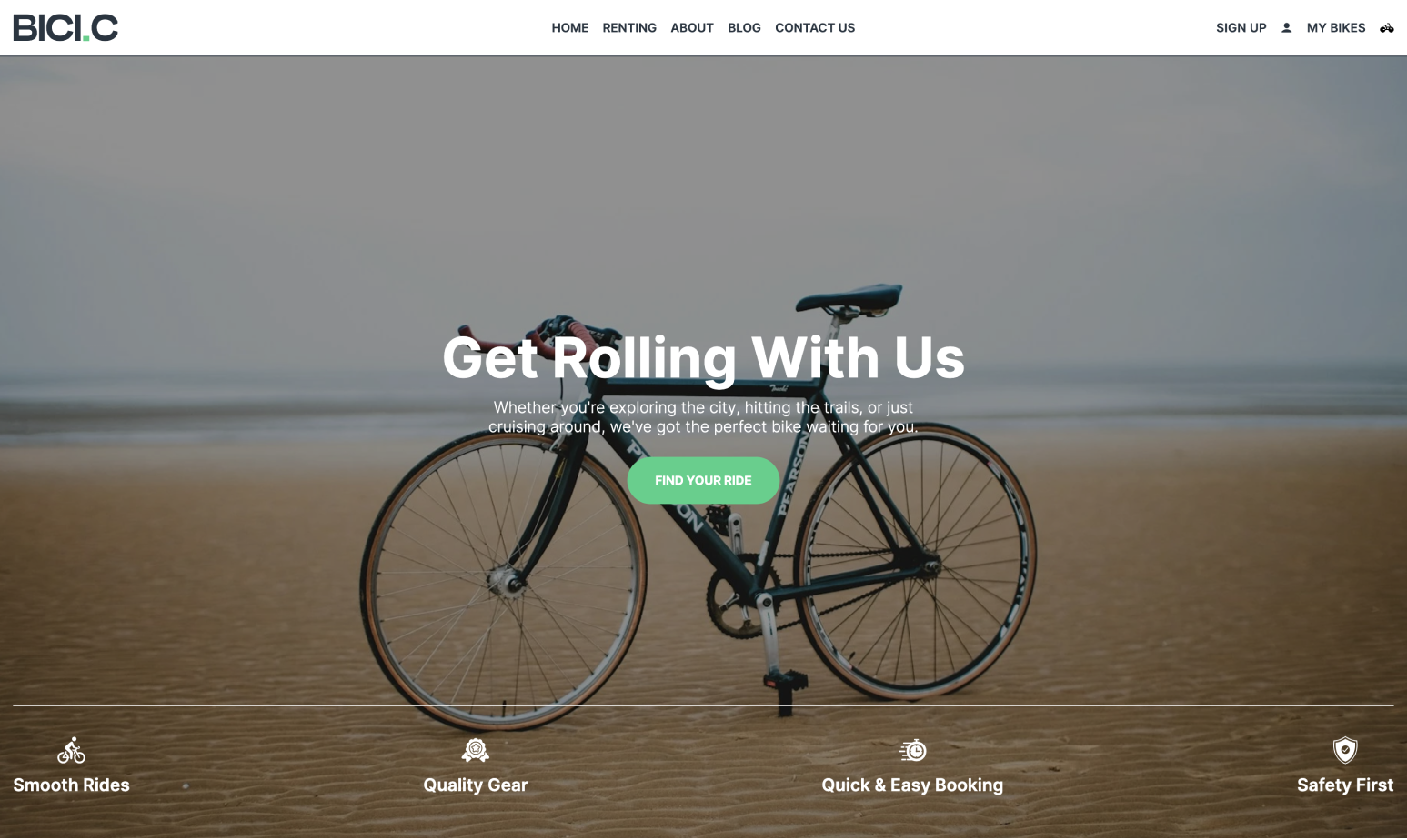Click the Quality Gear badge icon
Screen dimensions: 1407x840
(475, 750)
